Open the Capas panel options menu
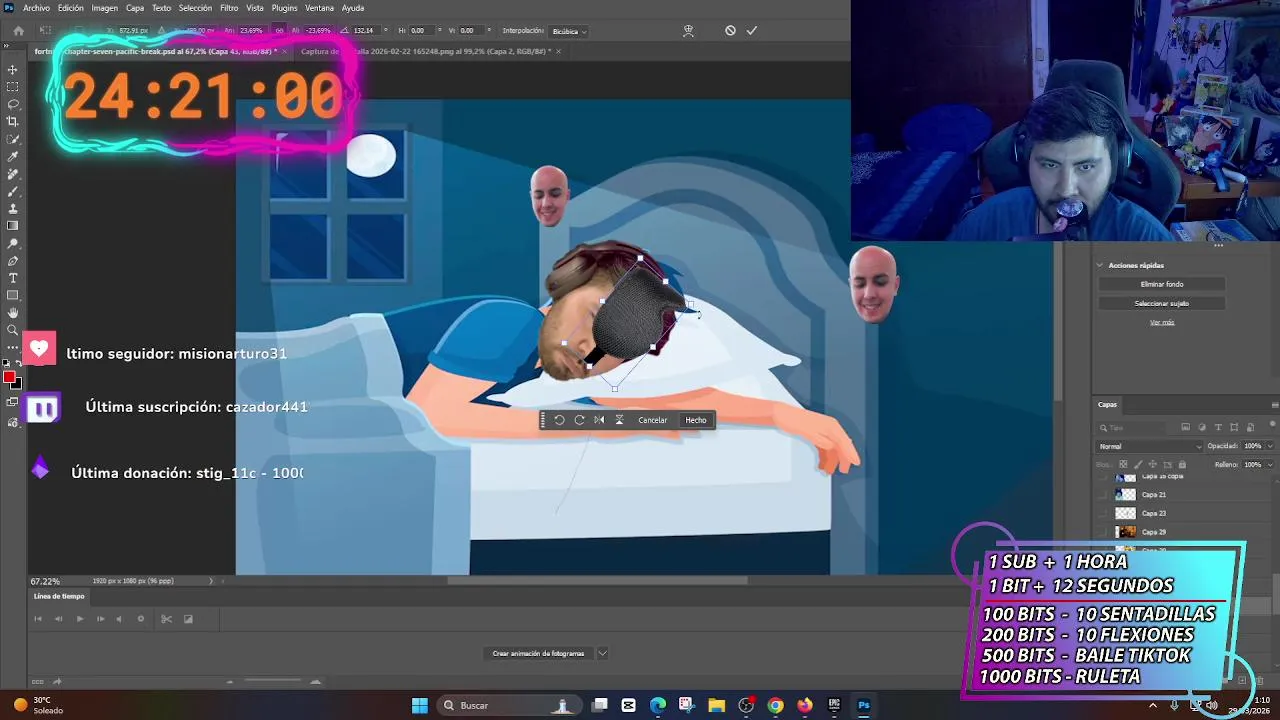The width and height of the screenshot is (1280, 720). [x=1274, y=405]
